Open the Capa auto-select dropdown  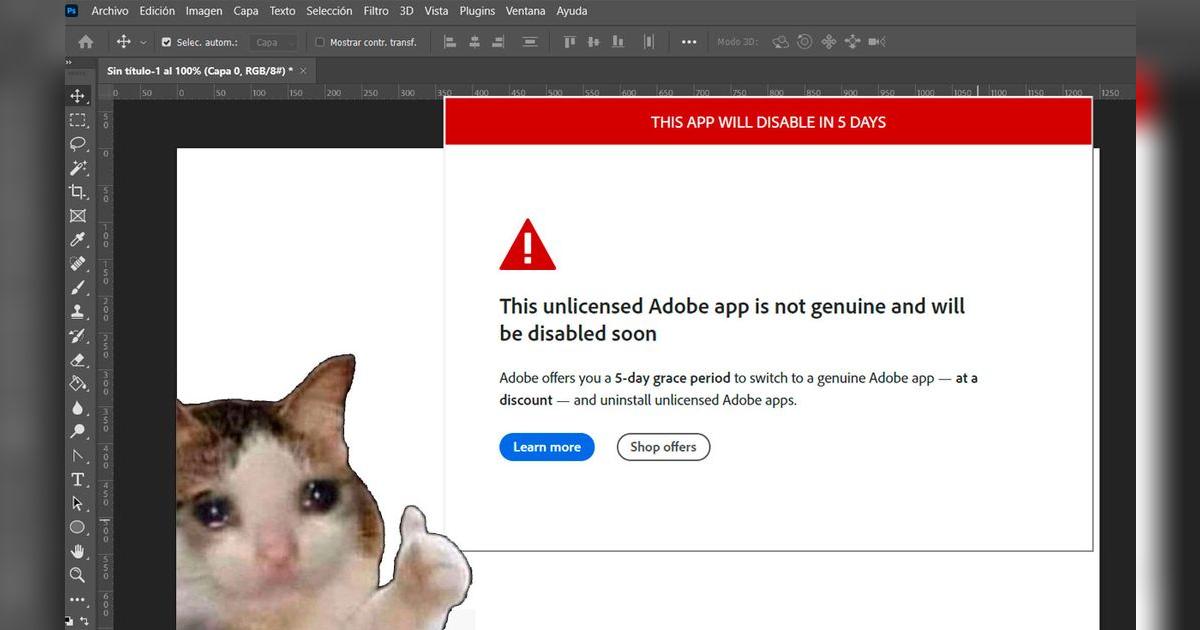[274, 42]
